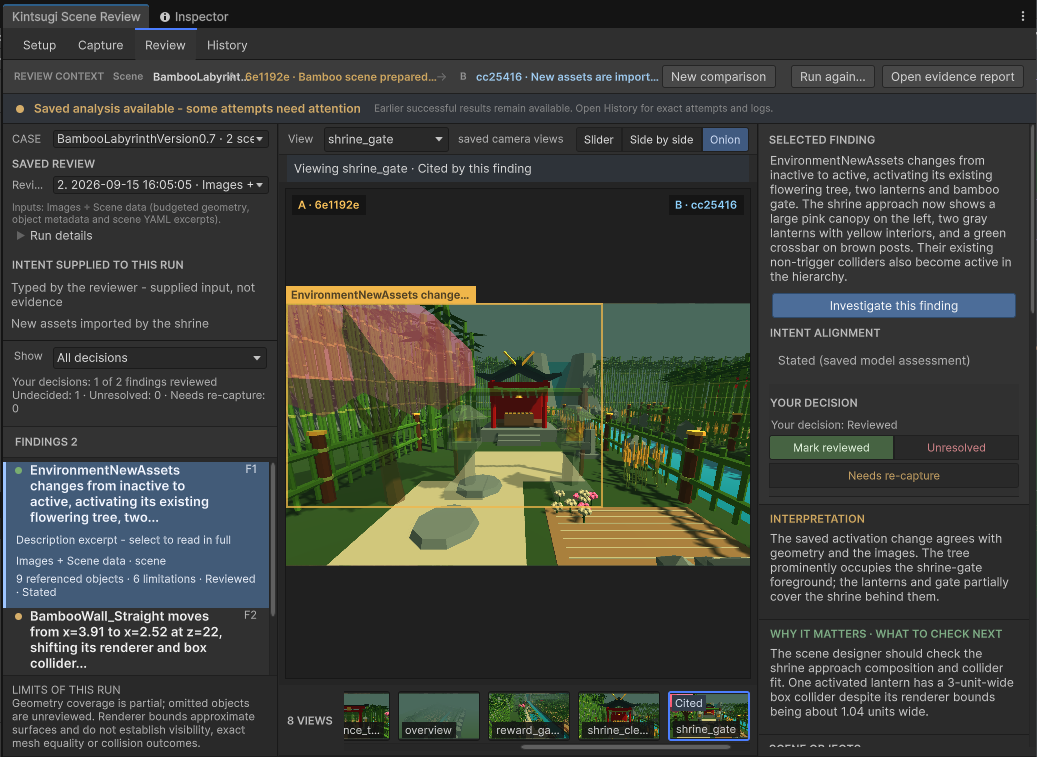This screenshot has height=757, width=1037.
Task: Click the INTERPRETATION heading
Action: 817,519
